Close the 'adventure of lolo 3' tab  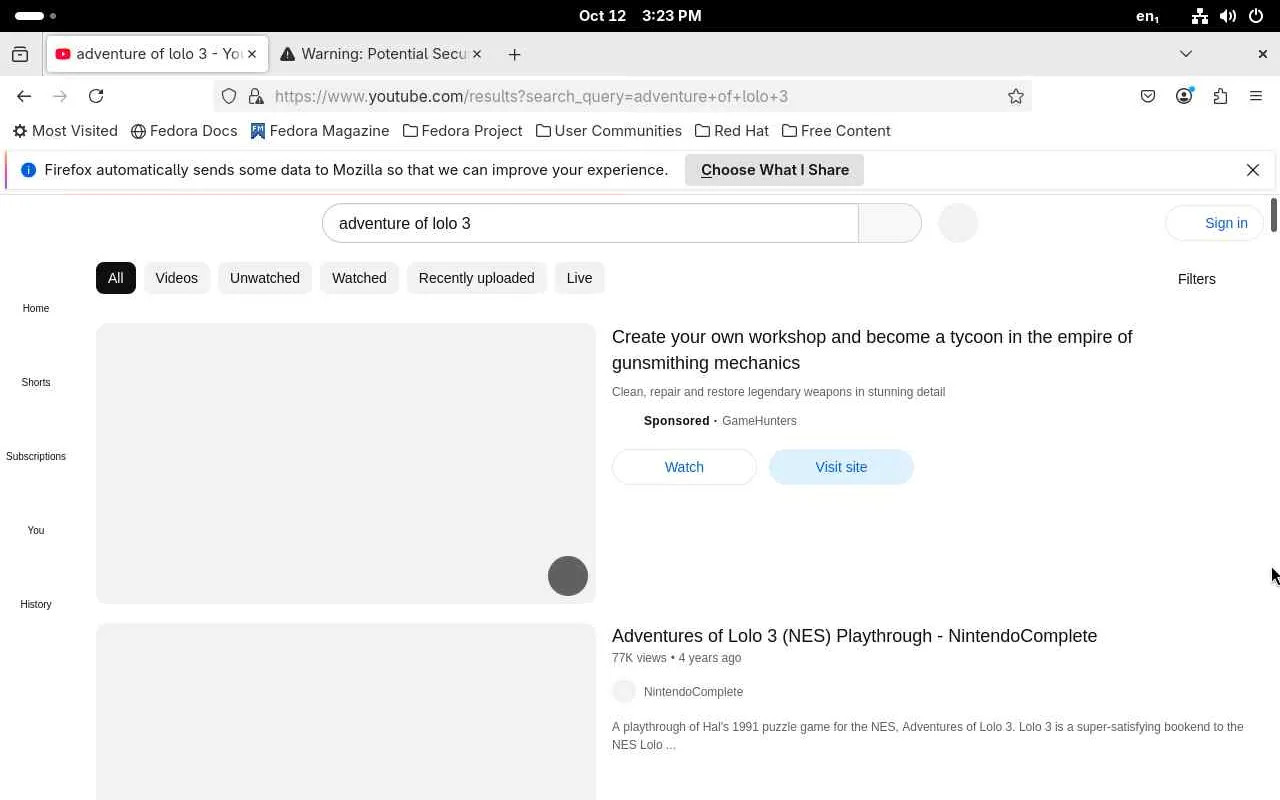pyautogui.click(x=252, y=54)
